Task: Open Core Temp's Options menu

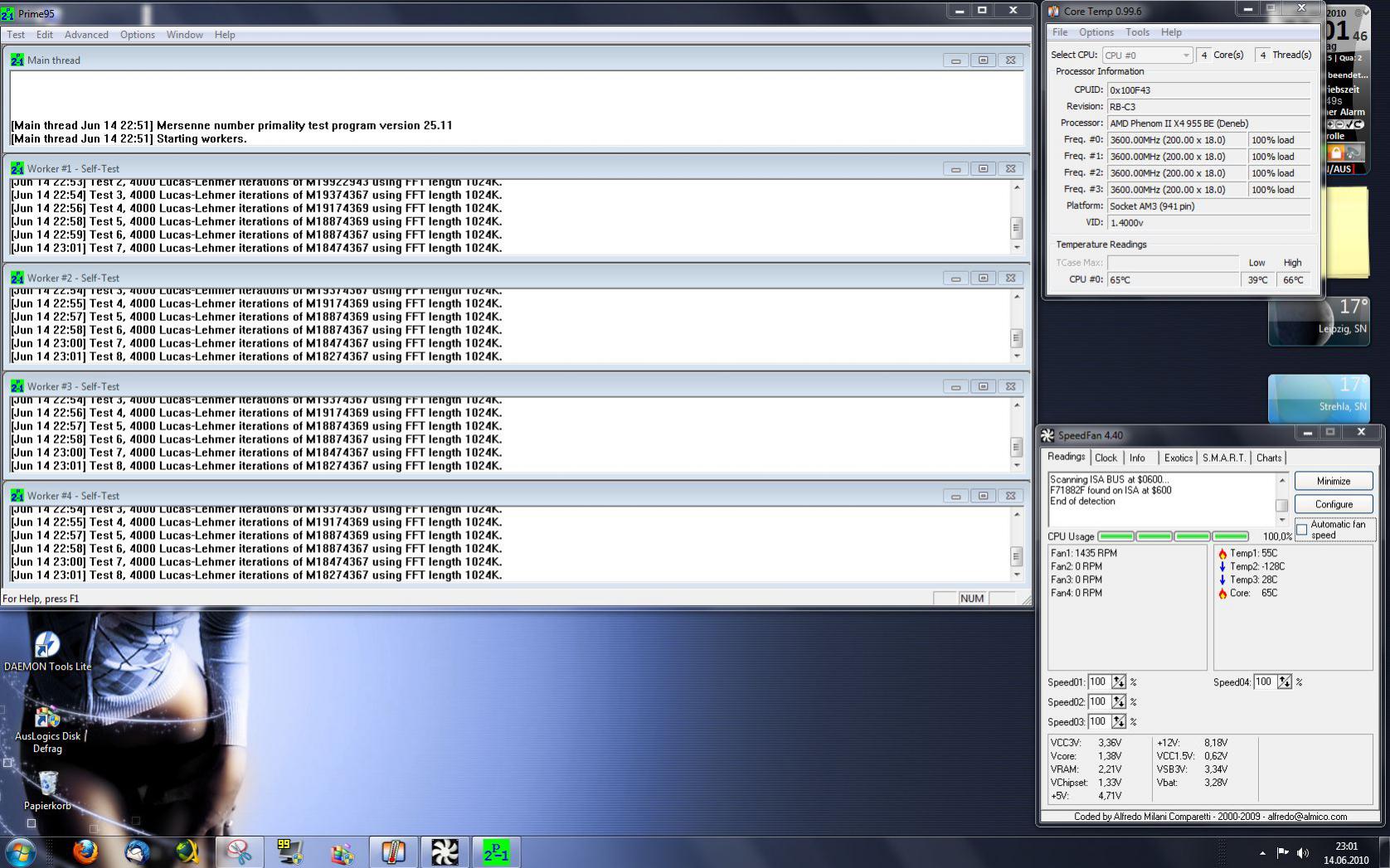Action: tap(1096, 32)
